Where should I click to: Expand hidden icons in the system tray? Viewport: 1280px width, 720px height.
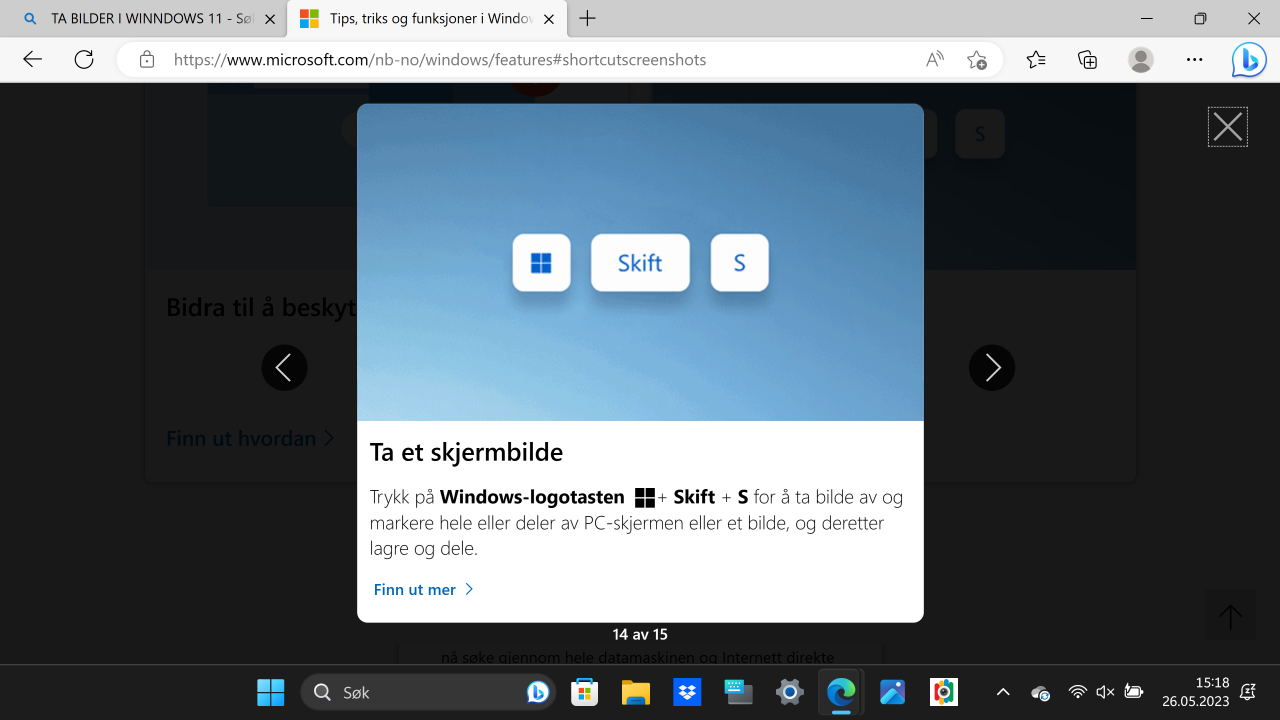pos(1003,692)
